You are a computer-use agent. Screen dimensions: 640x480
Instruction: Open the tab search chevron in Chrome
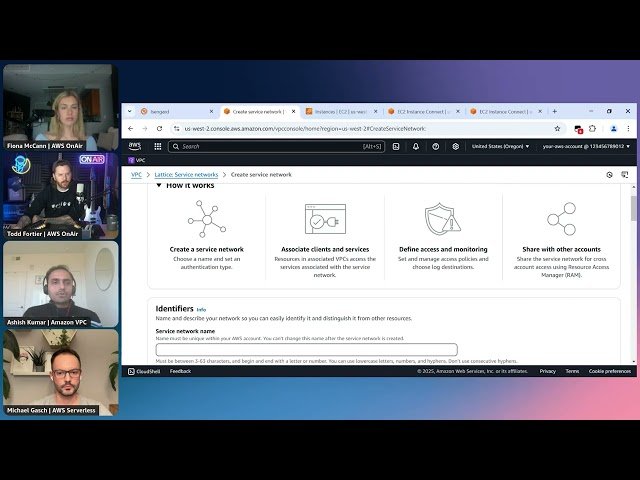click(x=129, y=111)
